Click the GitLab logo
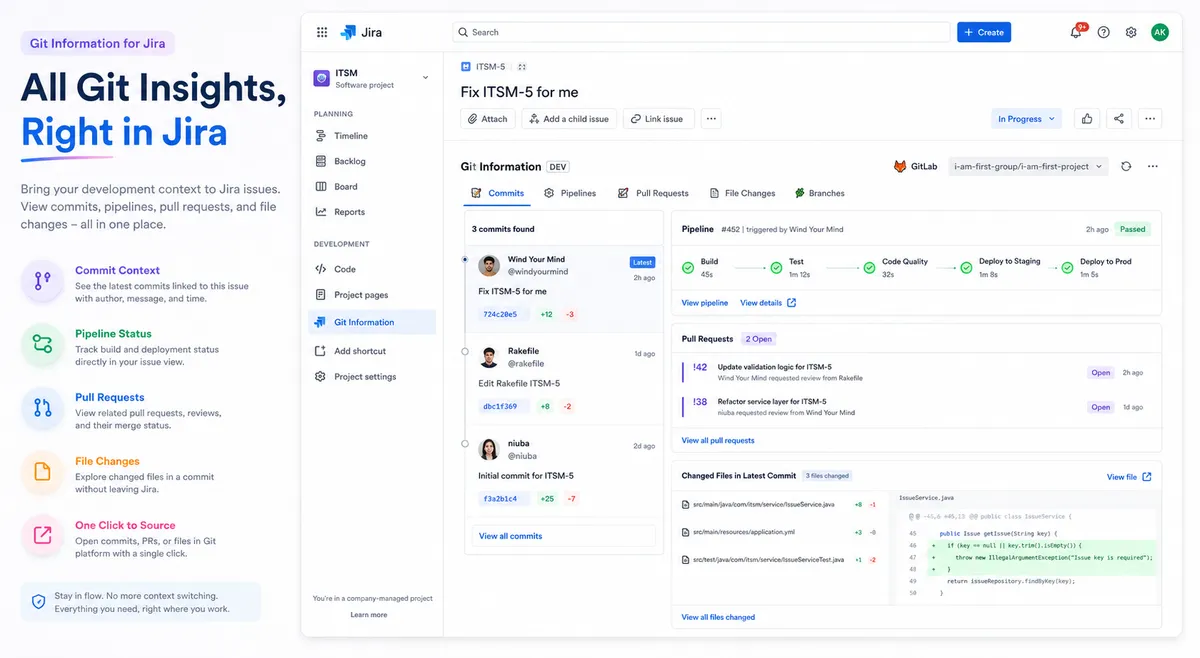 point(900,166)
